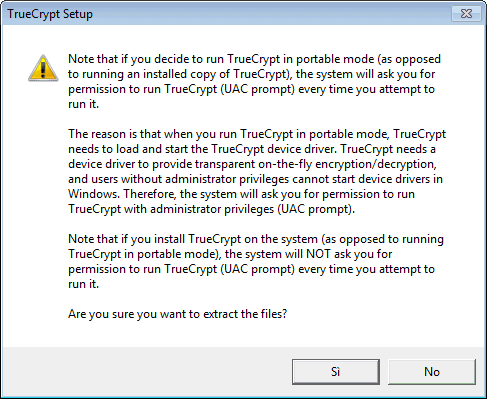Click the yellow warning triangle icon

tap(43, 68)
